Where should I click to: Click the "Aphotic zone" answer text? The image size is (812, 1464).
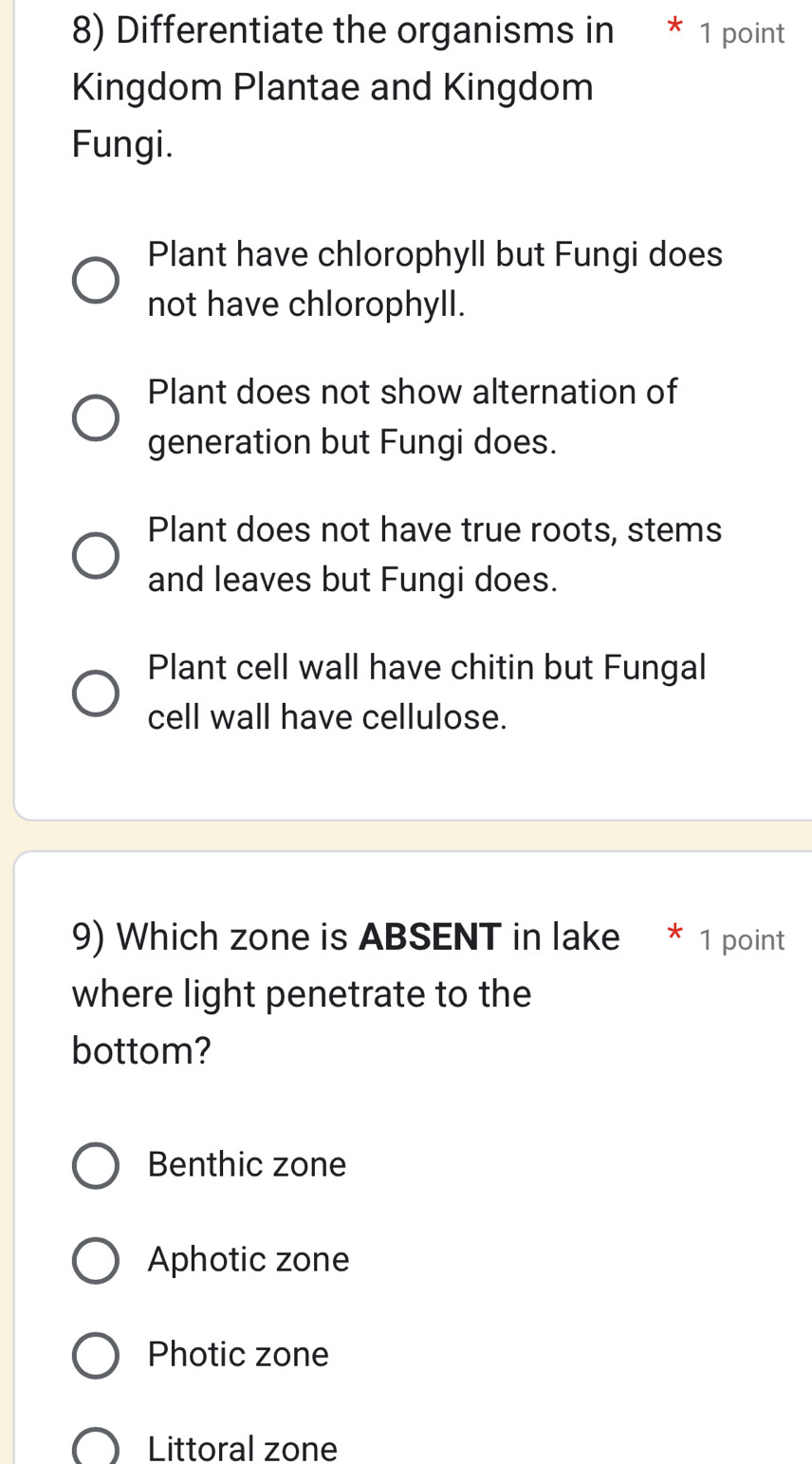tap(249, 1260)
